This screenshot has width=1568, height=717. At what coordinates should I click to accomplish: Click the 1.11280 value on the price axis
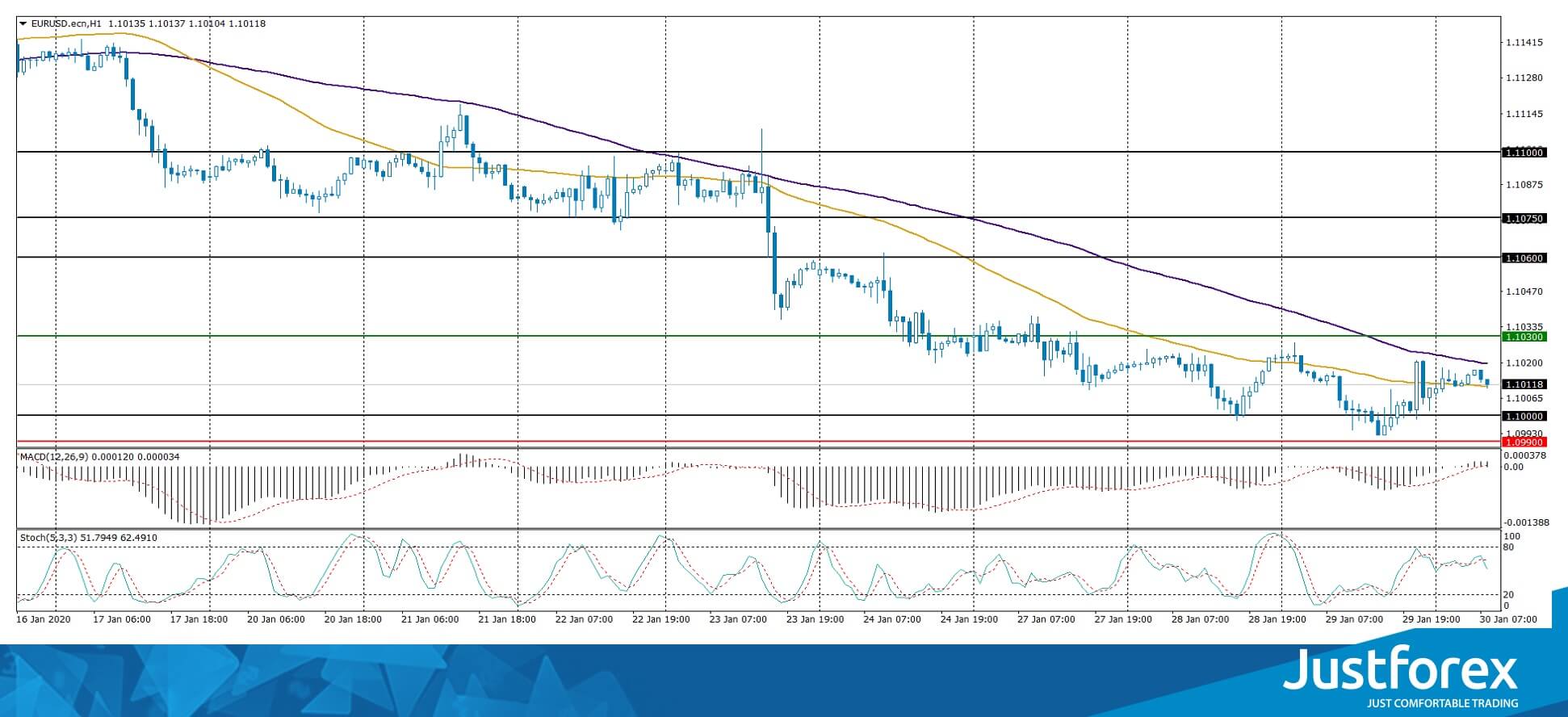coord(1525,78)
